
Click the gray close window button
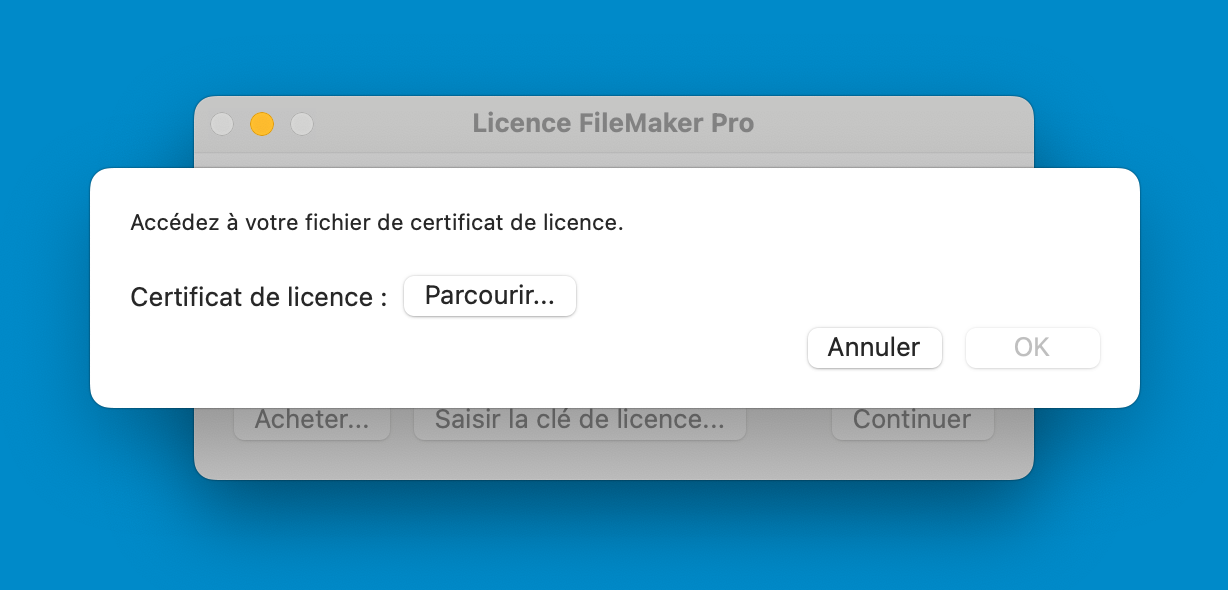[x=222, y=124]
